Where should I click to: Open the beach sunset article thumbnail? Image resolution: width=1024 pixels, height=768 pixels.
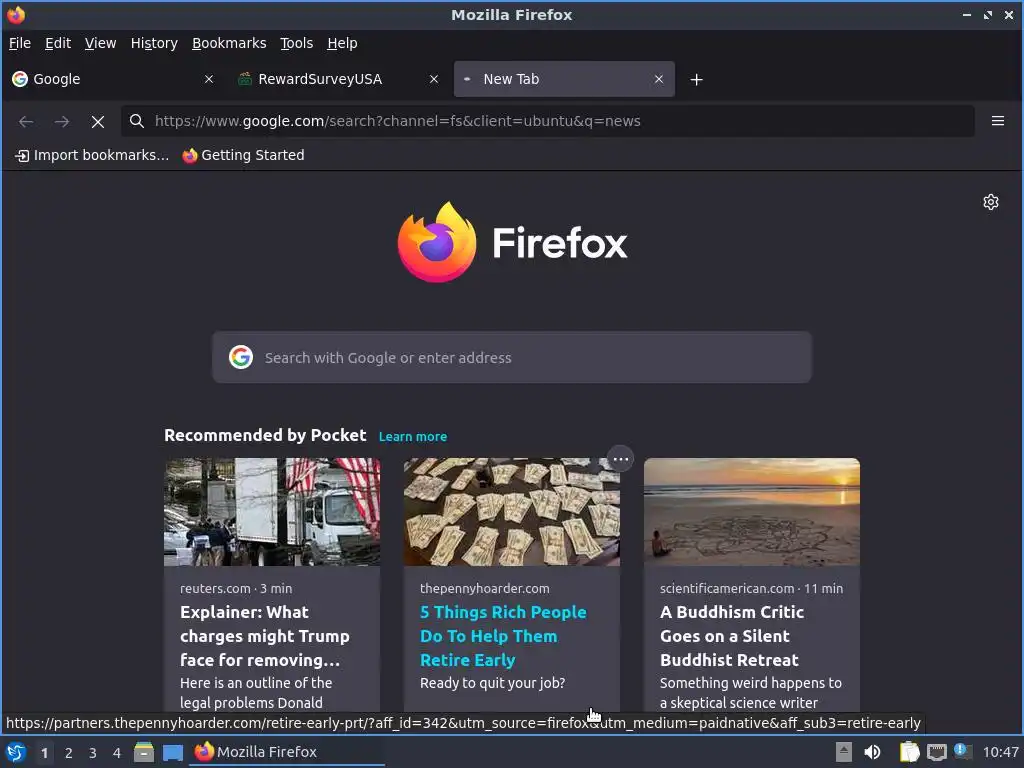click(752, 511)
